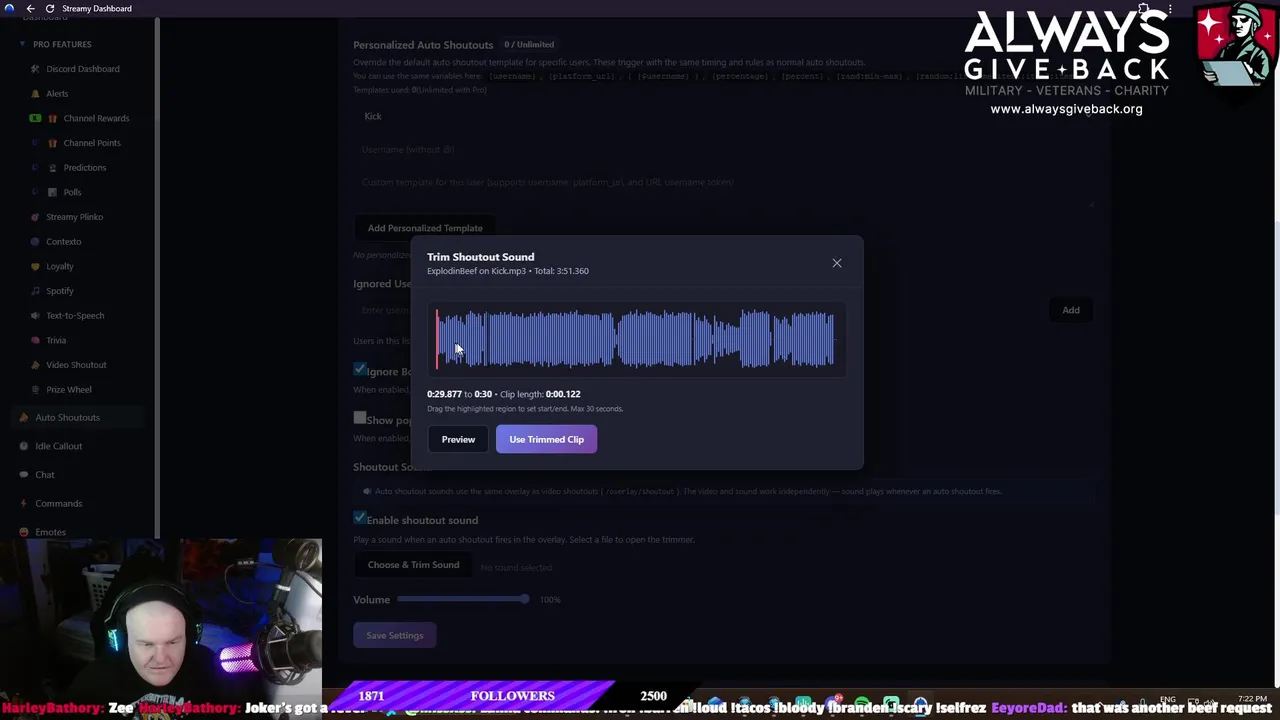The image size is (1280, 720).
Task: Click the red start marker on waveform
Action: point(437,340)
